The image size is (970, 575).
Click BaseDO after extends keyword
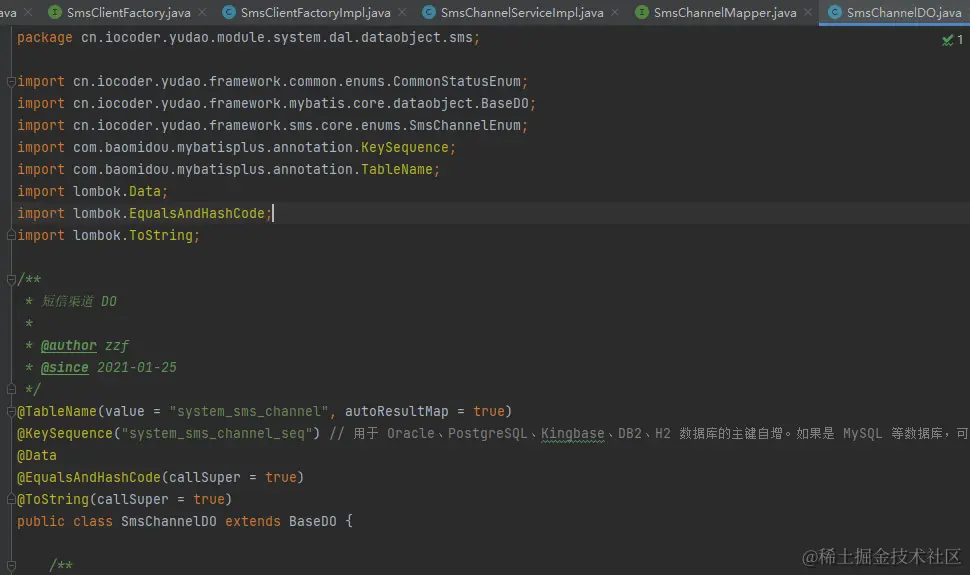pos(312,521)
